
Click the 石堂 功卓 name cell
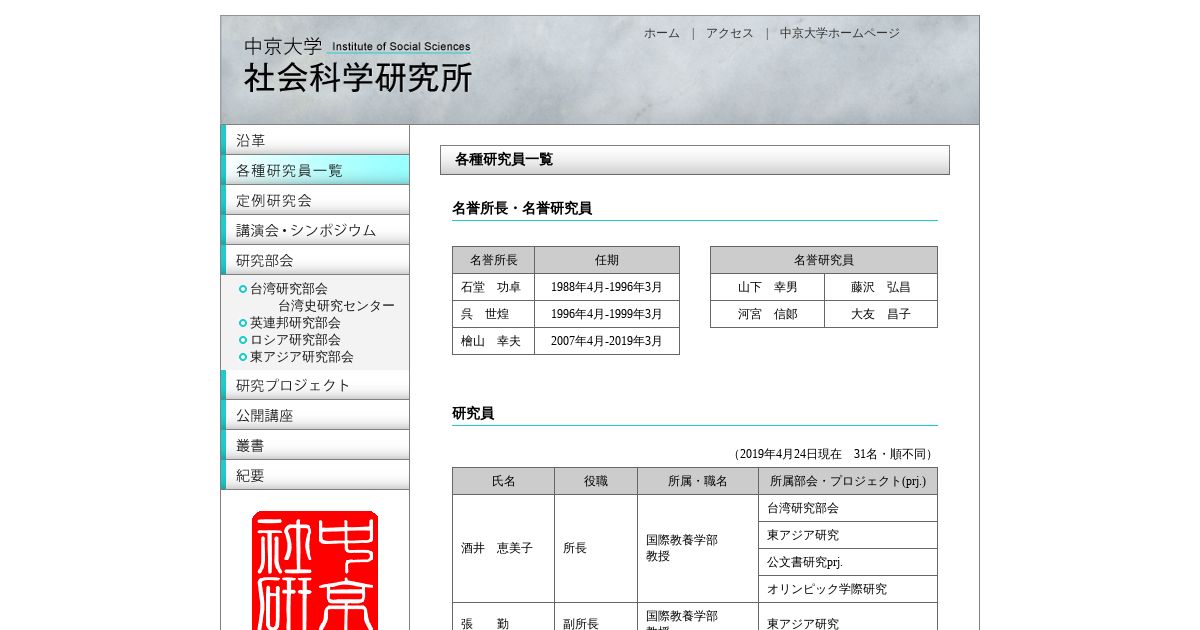(494, 287)
